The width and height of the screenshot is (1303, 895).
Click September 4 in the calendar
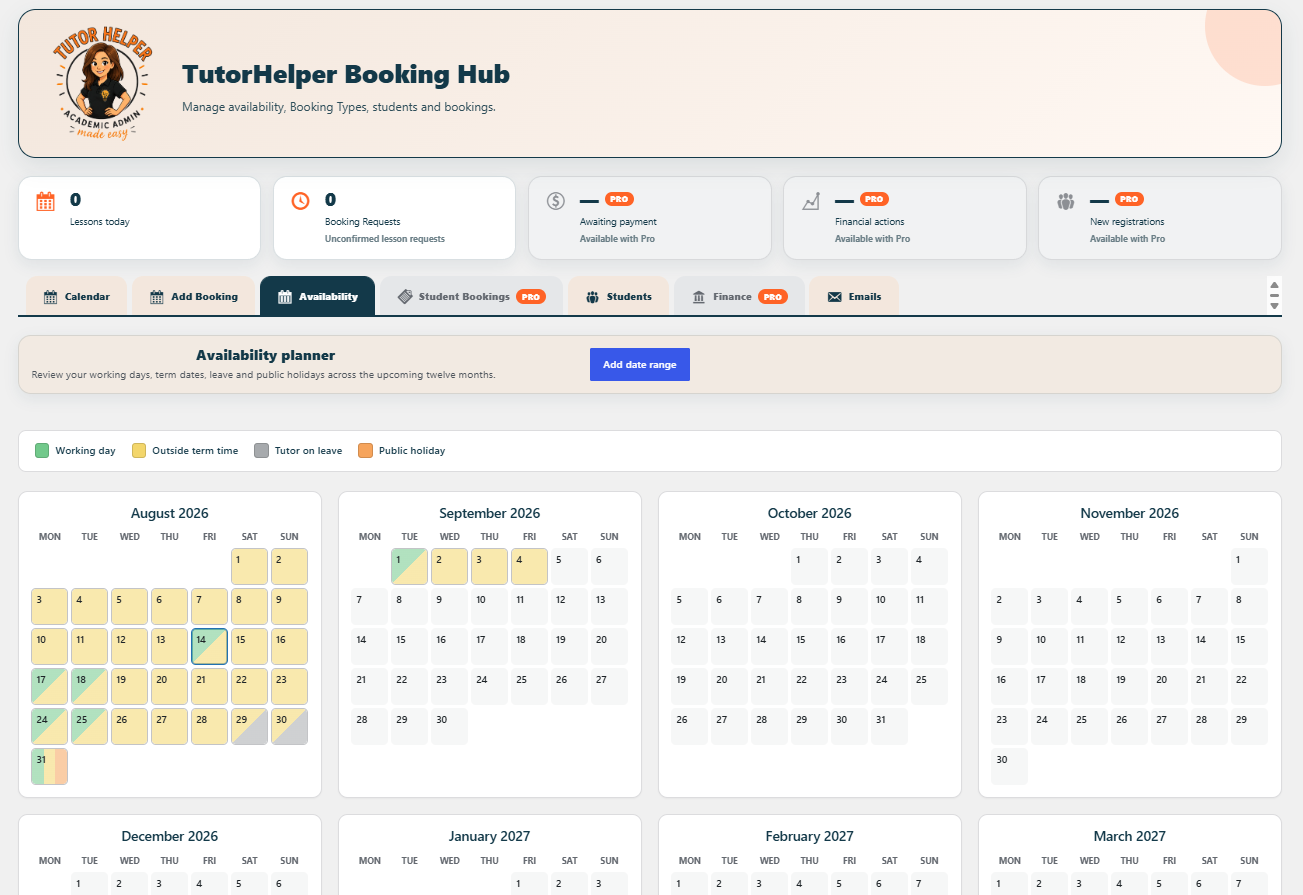(529, 567)
